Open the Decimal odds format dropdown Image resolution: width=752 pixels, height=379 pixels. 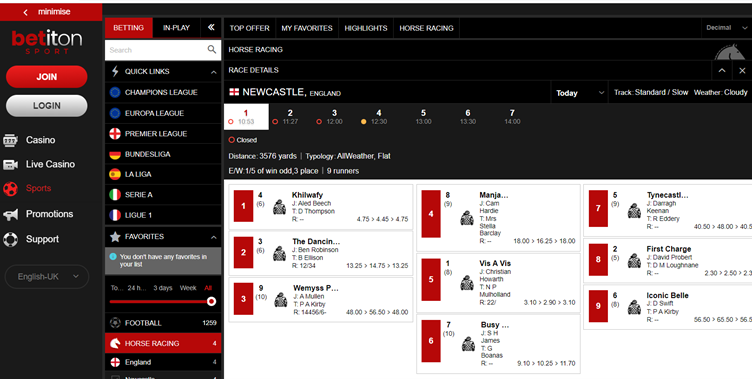coord(727,28)
